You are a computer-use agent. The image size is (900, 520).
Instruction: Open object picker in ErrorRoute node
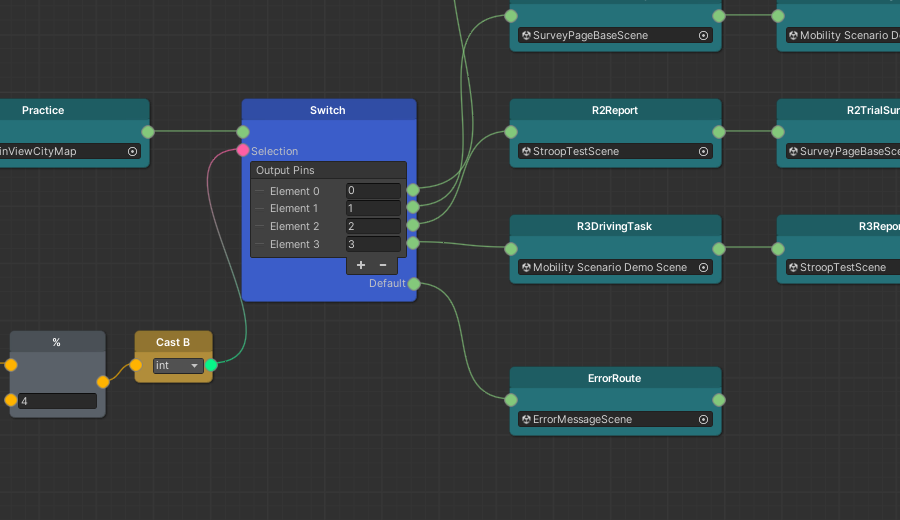pyautogui.click(x=703, y=420)
